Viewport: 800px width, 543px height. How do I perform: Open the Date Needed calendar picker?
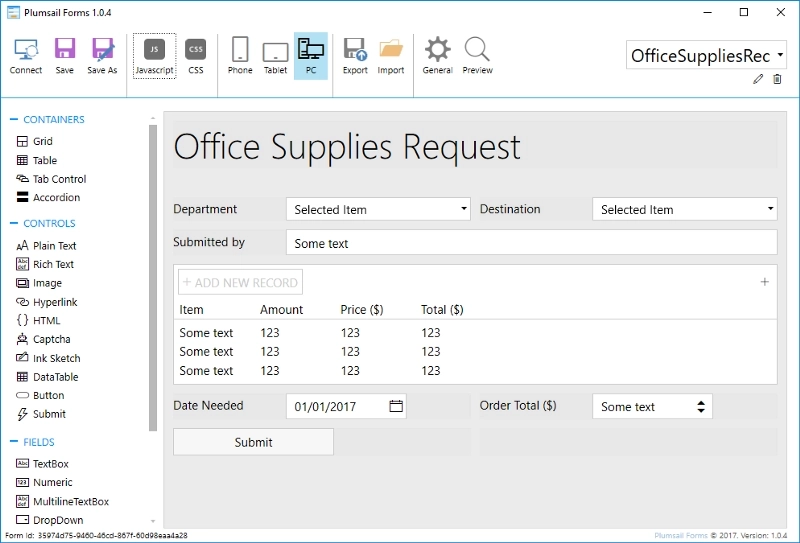point(396,406)
